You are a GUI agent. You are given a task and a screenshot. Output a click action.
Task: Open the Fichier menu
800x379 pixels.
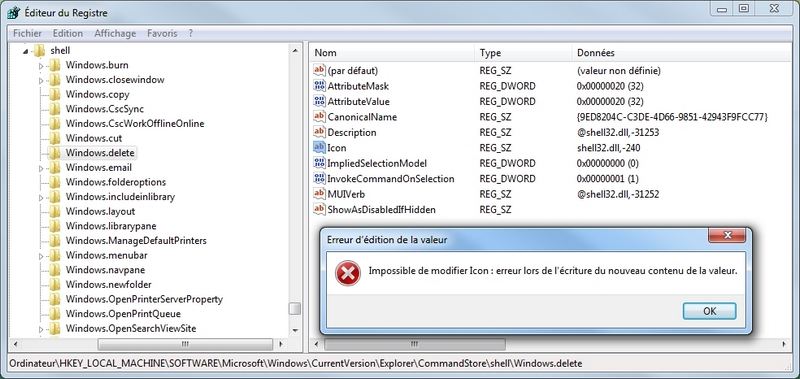(x=28, y=33)
